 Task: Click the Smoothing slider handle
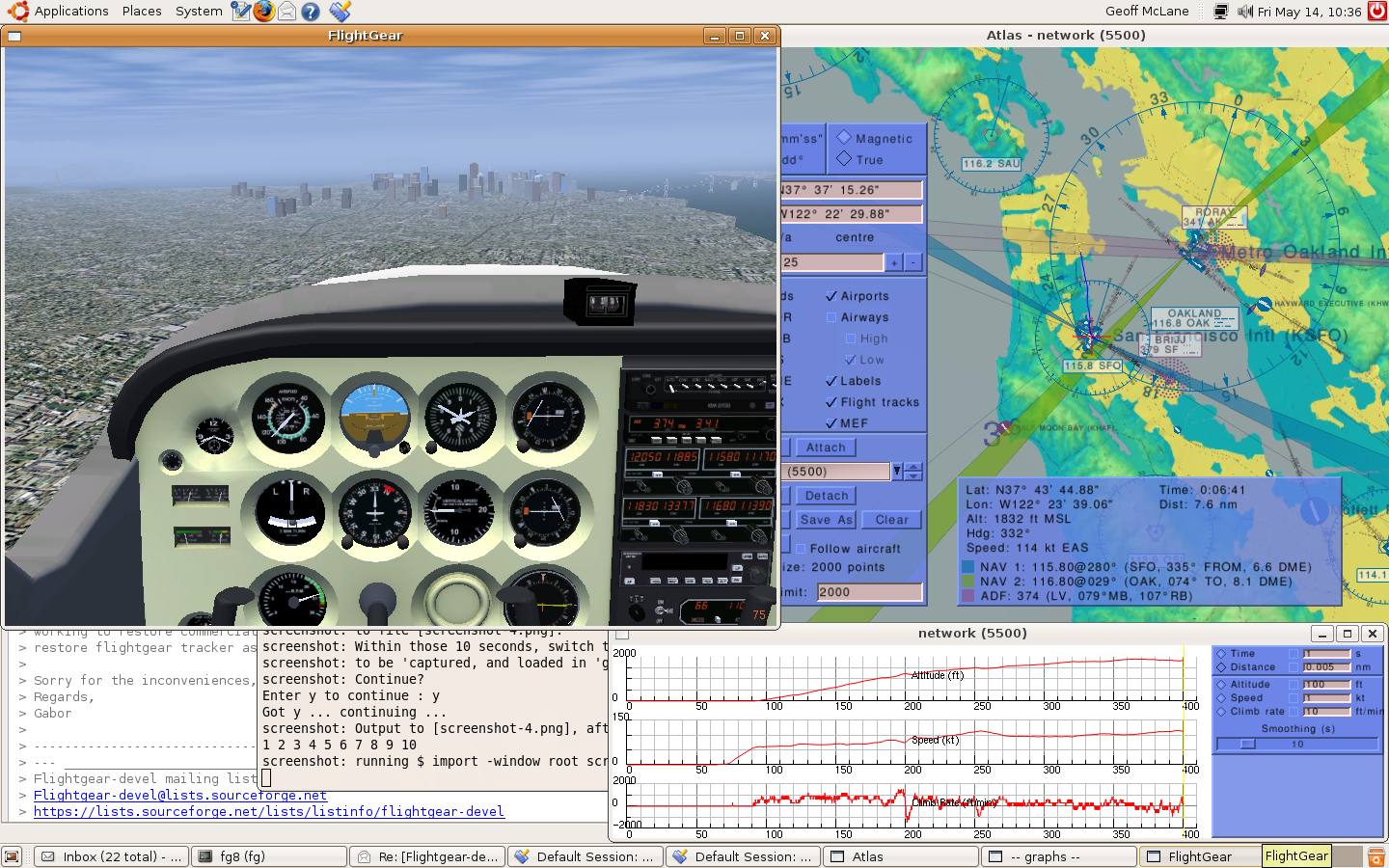click(1247, 744)
